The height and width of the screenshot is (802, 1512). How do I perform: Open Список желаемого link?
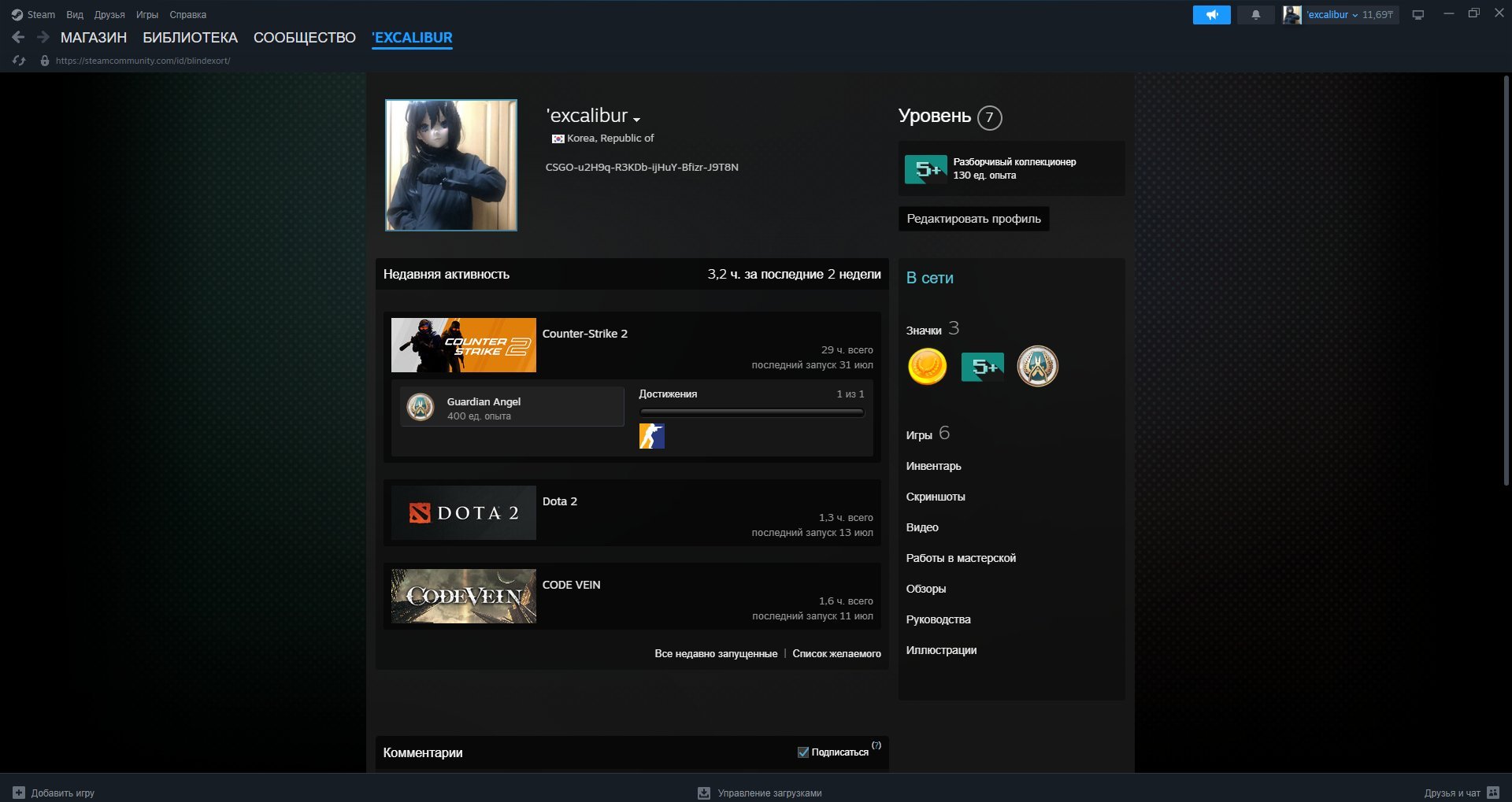836,654
